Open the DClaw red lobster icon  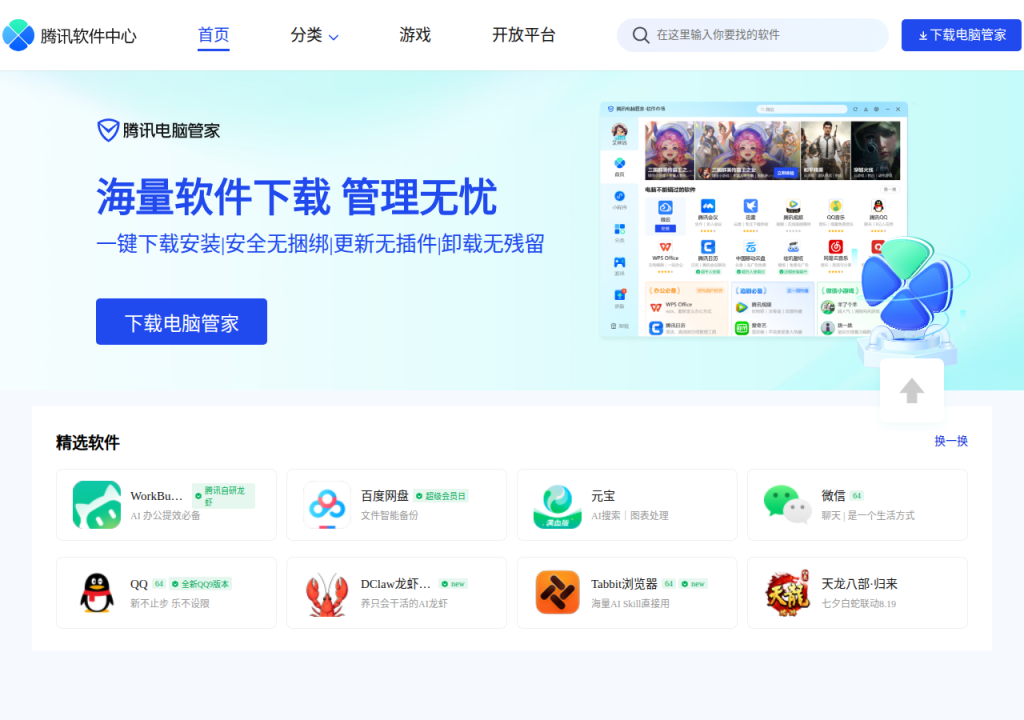point(327,593)
